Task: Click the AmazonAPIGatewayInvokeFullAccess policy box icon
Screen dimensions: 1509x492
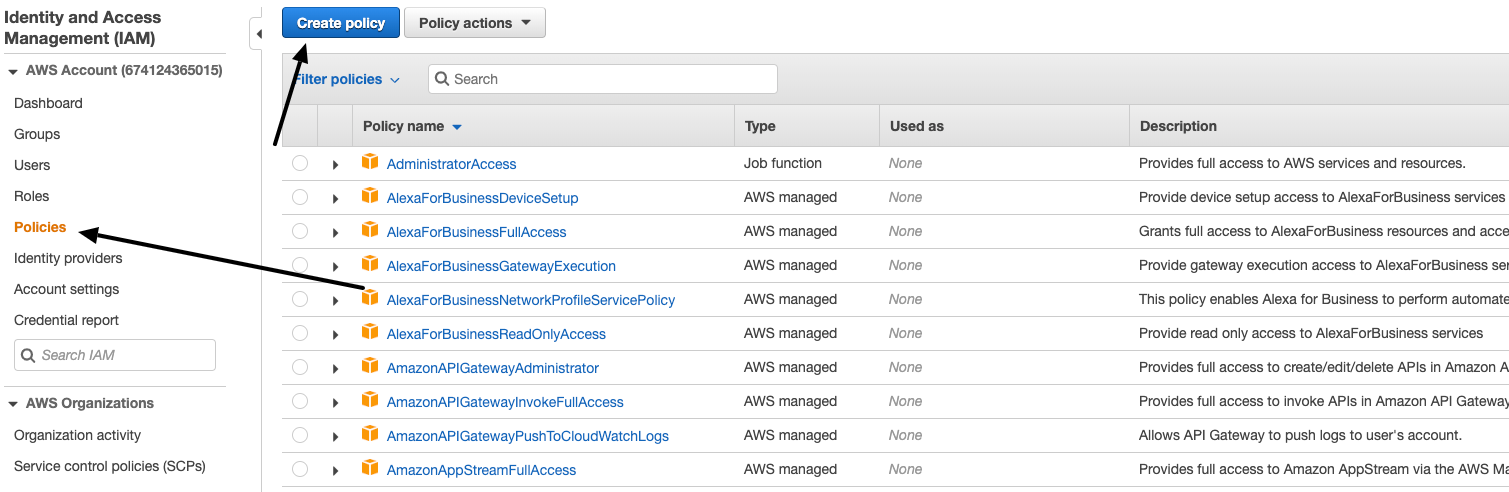Action: point(370,400)
